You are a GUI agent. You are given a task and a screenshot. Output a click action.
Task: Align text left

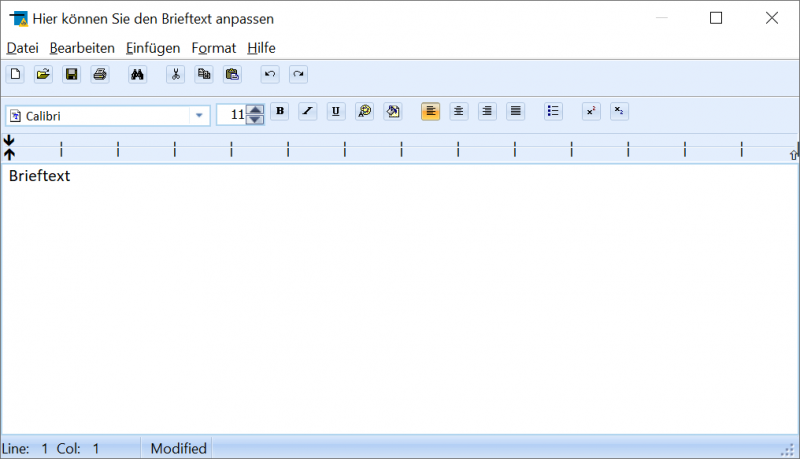tap(431, 111)
